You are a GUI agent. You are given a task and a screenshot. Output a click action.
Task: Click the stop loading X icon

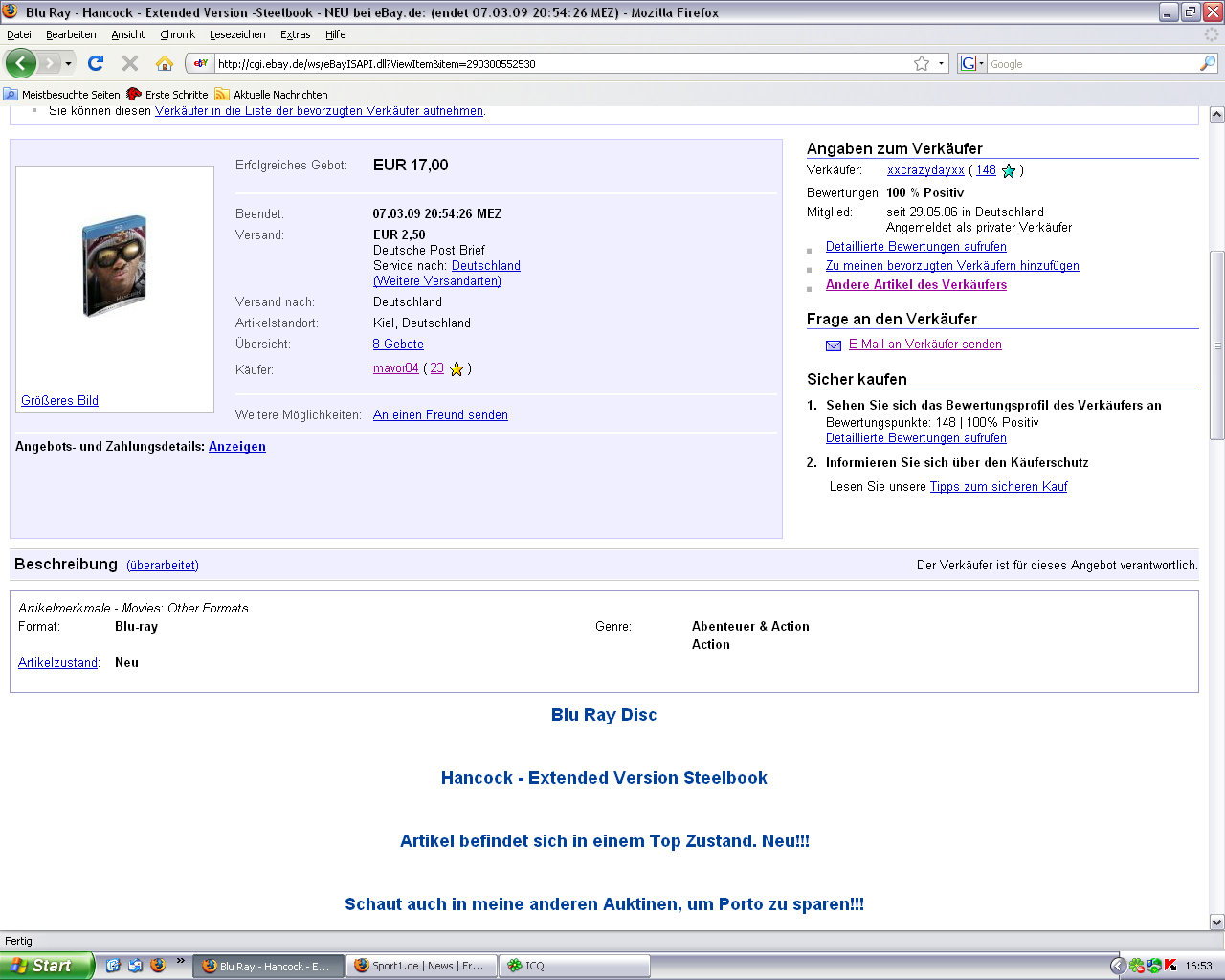(x=130, y=63)
